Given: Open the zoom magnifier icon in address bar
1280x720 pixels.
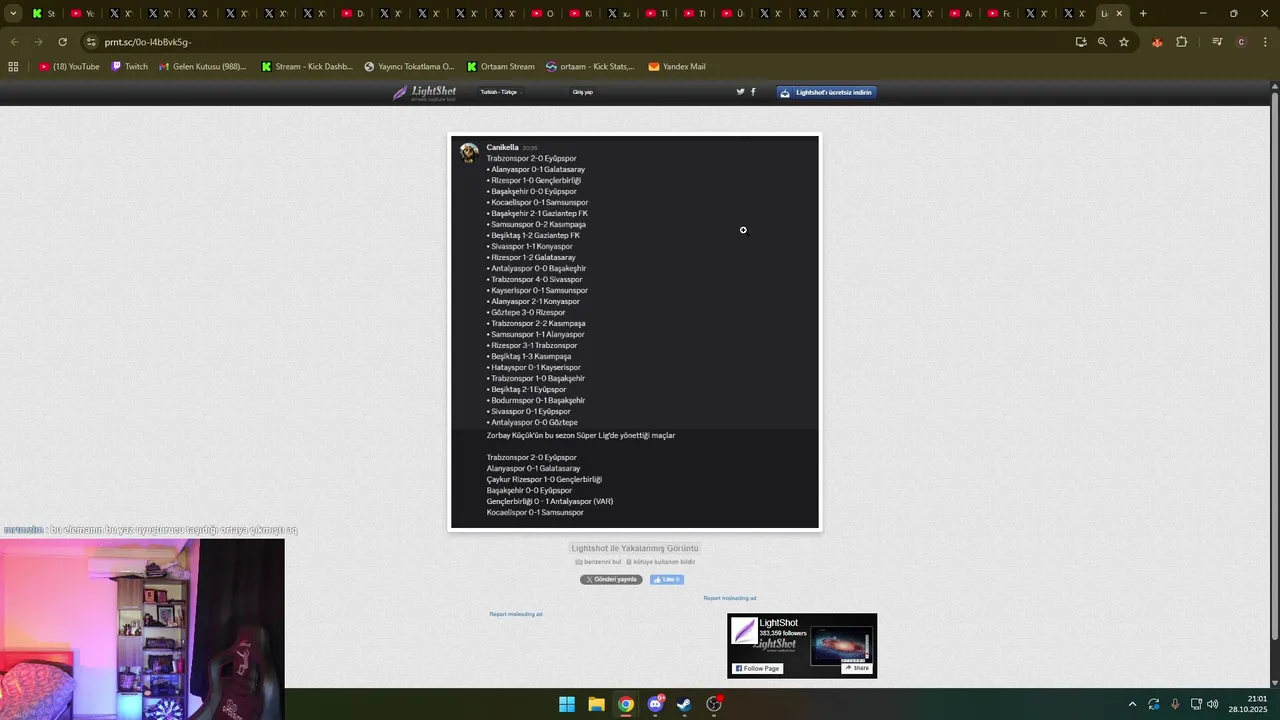Looking at the screenshot, I should (x=1102, y=42).
